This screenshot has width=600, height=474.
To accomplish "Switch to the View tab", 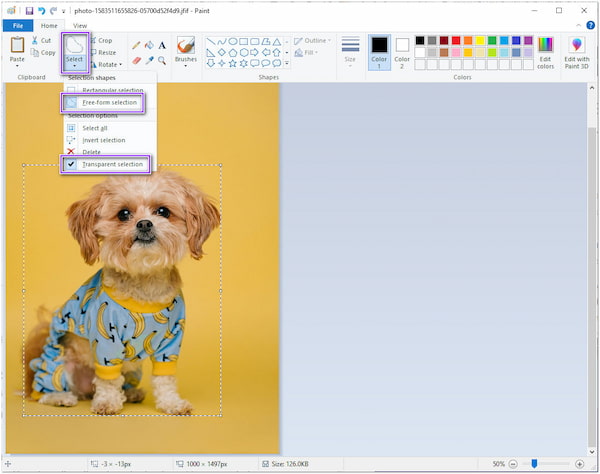I will [x=80, y=26].
